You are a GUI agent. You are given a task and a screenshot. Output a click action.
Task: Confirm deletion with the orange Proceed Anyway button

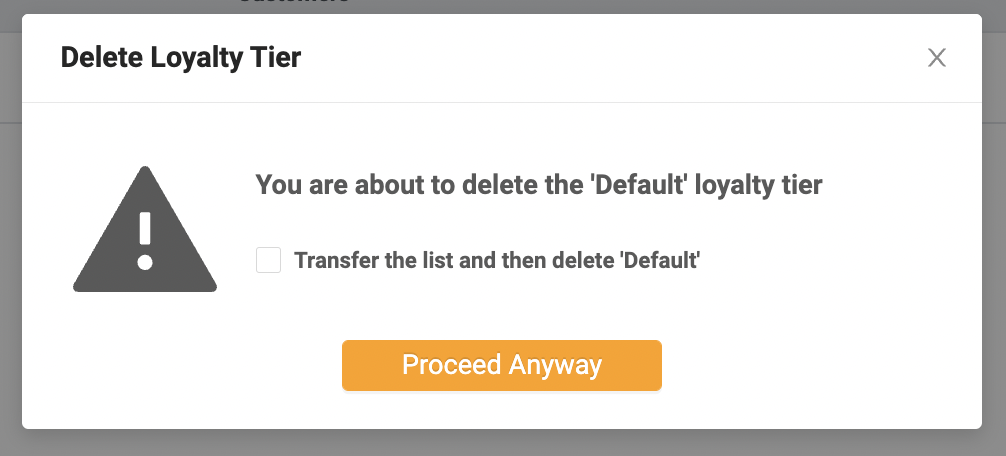click(x=501, y=365)
